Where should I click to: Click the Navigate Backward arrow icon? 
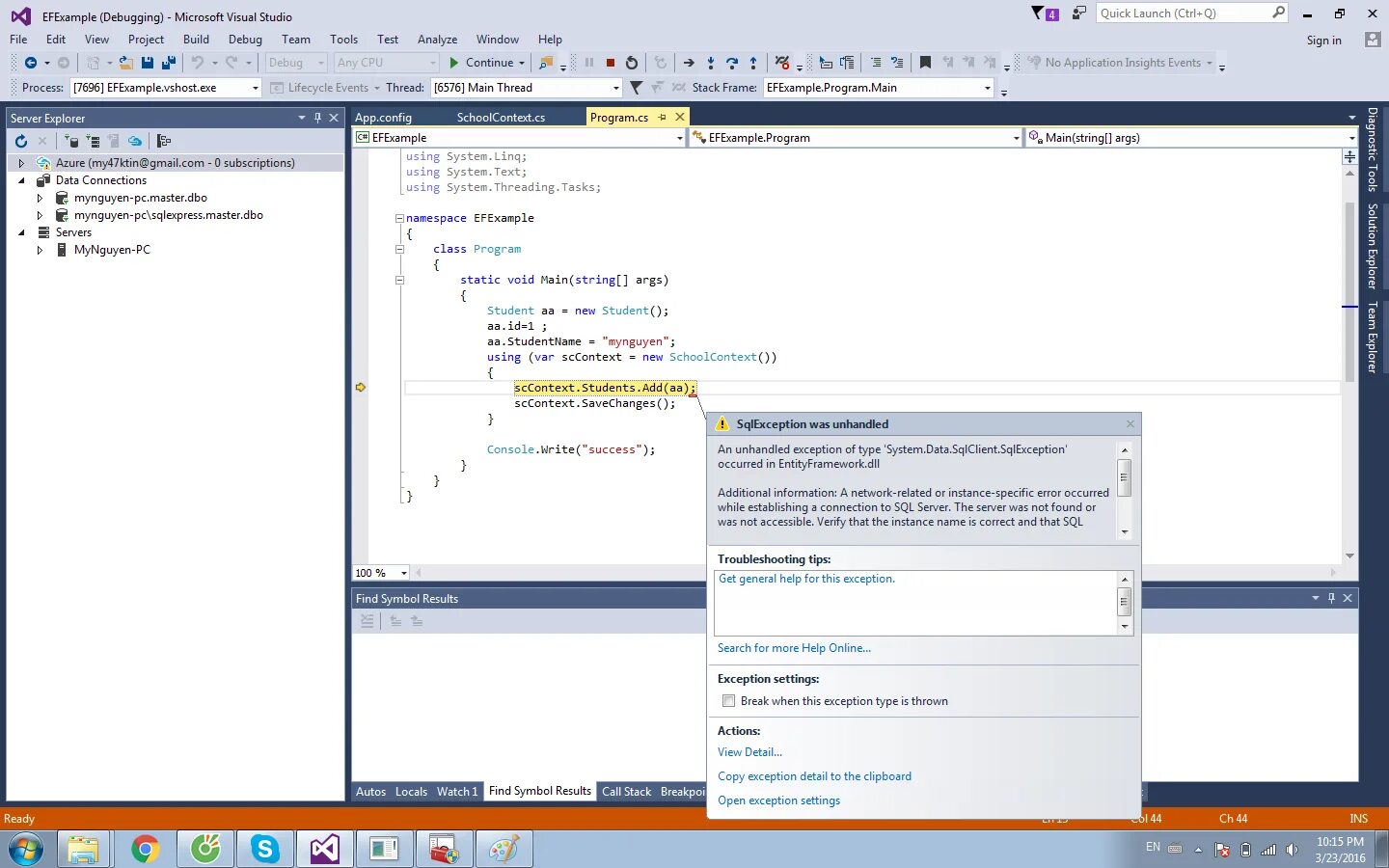click(x=31, y=63)
